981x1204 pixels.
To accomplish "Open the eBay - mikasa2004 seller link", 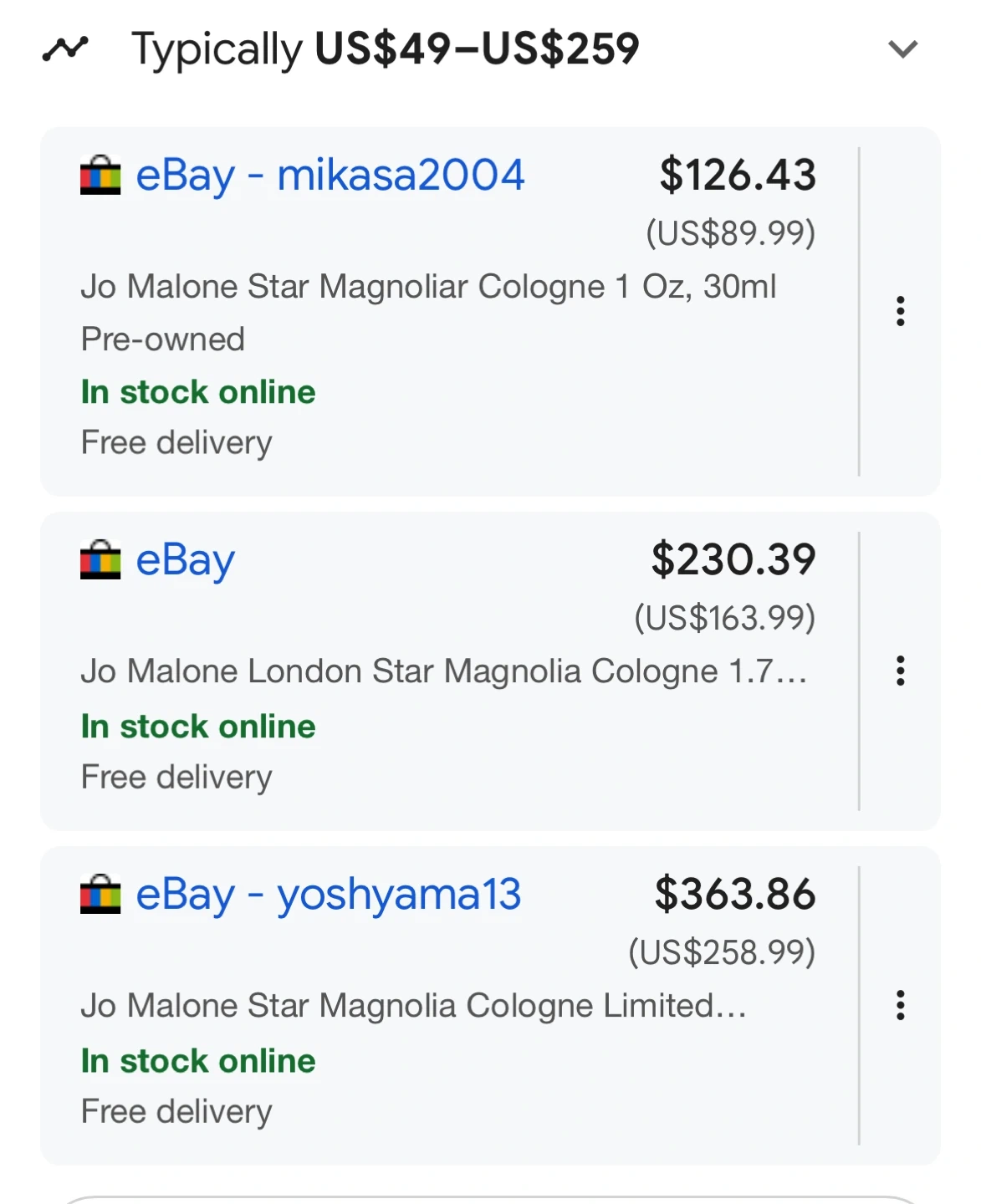I will coord(330,176).
